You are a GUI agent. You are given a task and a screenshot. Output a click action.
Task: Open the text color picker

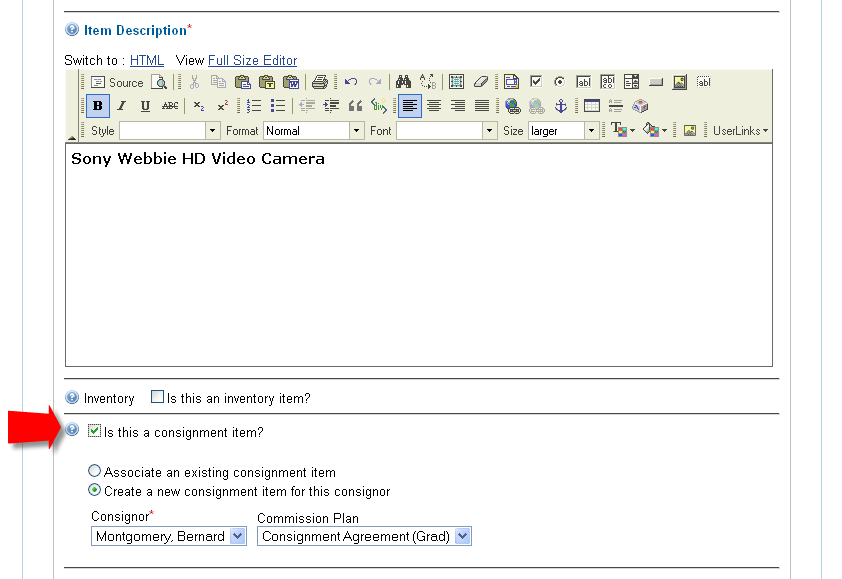[x=623, y=130]
